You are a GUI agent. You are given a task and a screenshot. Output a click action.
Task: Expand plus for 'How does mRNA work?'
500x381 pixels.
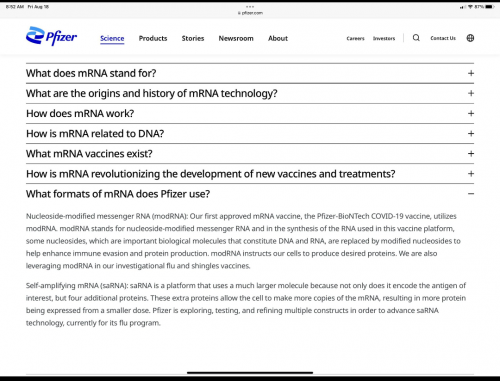[471, 114]
